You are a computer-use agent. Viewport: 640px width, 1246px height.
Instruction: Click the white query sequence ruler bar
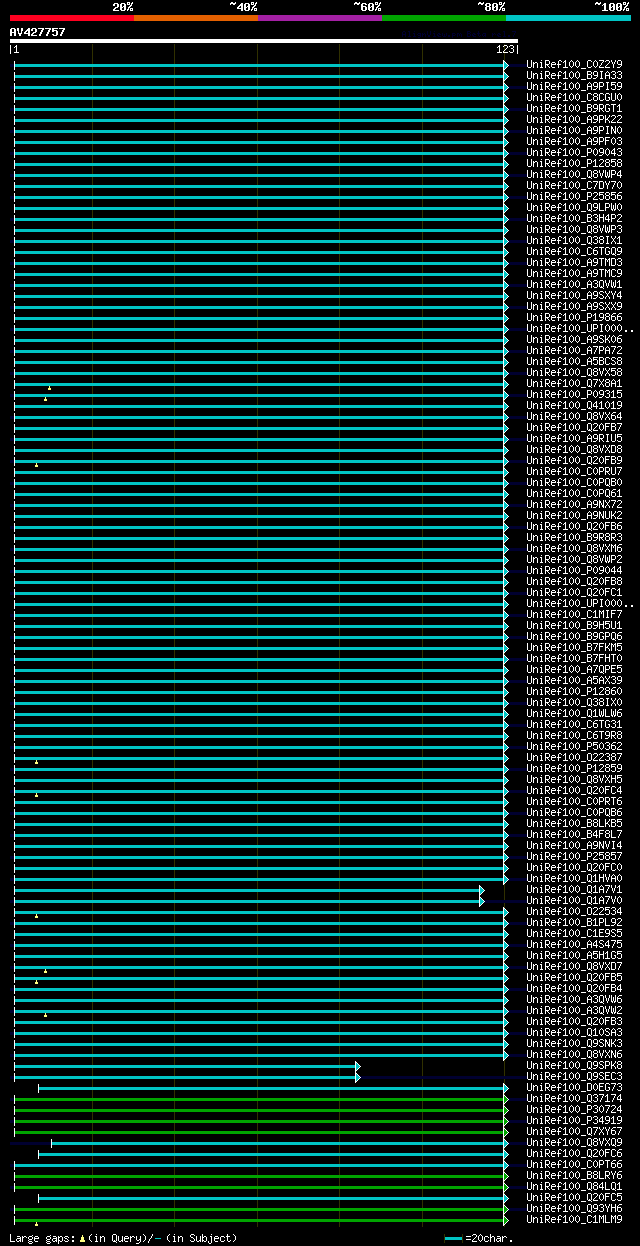coord(264,41)
